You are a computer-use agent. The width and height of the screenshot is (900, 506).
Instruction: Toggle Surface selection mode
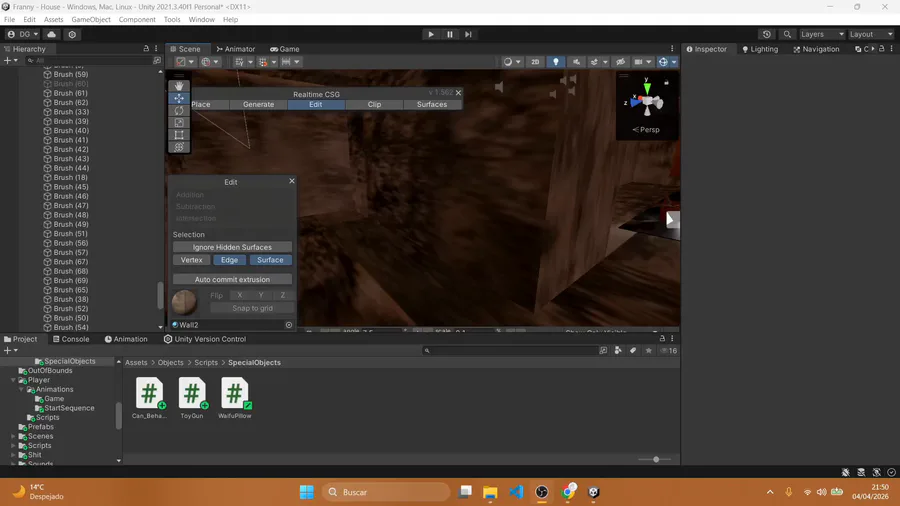click(270, 260)
